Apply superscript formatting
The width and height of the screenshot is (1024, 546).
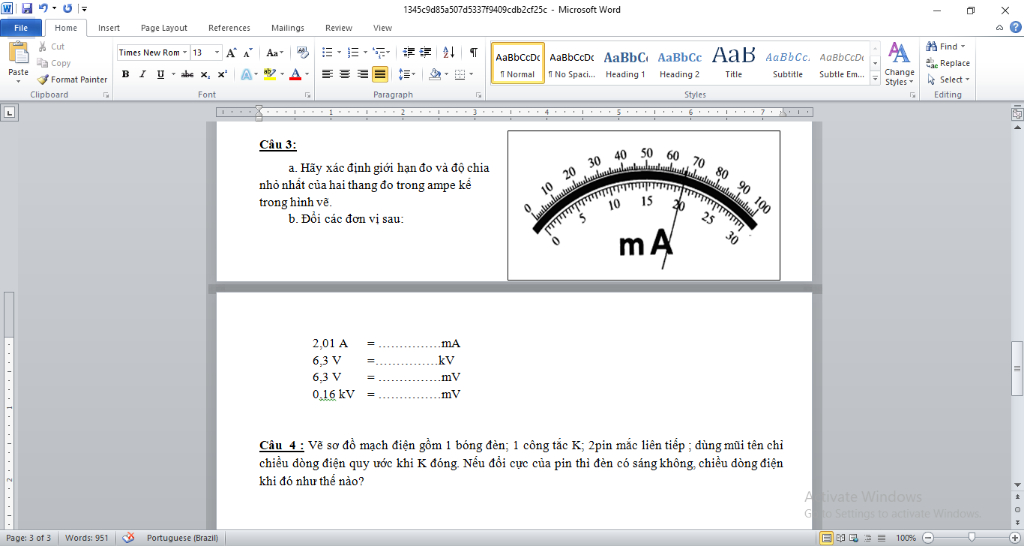[x=222, y=74]
